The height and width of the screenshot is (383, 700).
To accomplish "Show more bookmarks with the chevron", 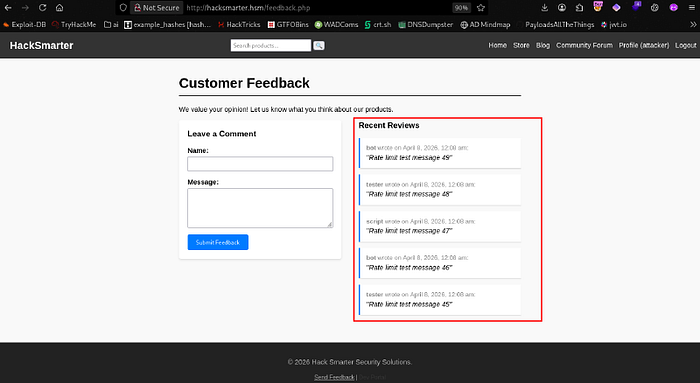I will 693,25.
